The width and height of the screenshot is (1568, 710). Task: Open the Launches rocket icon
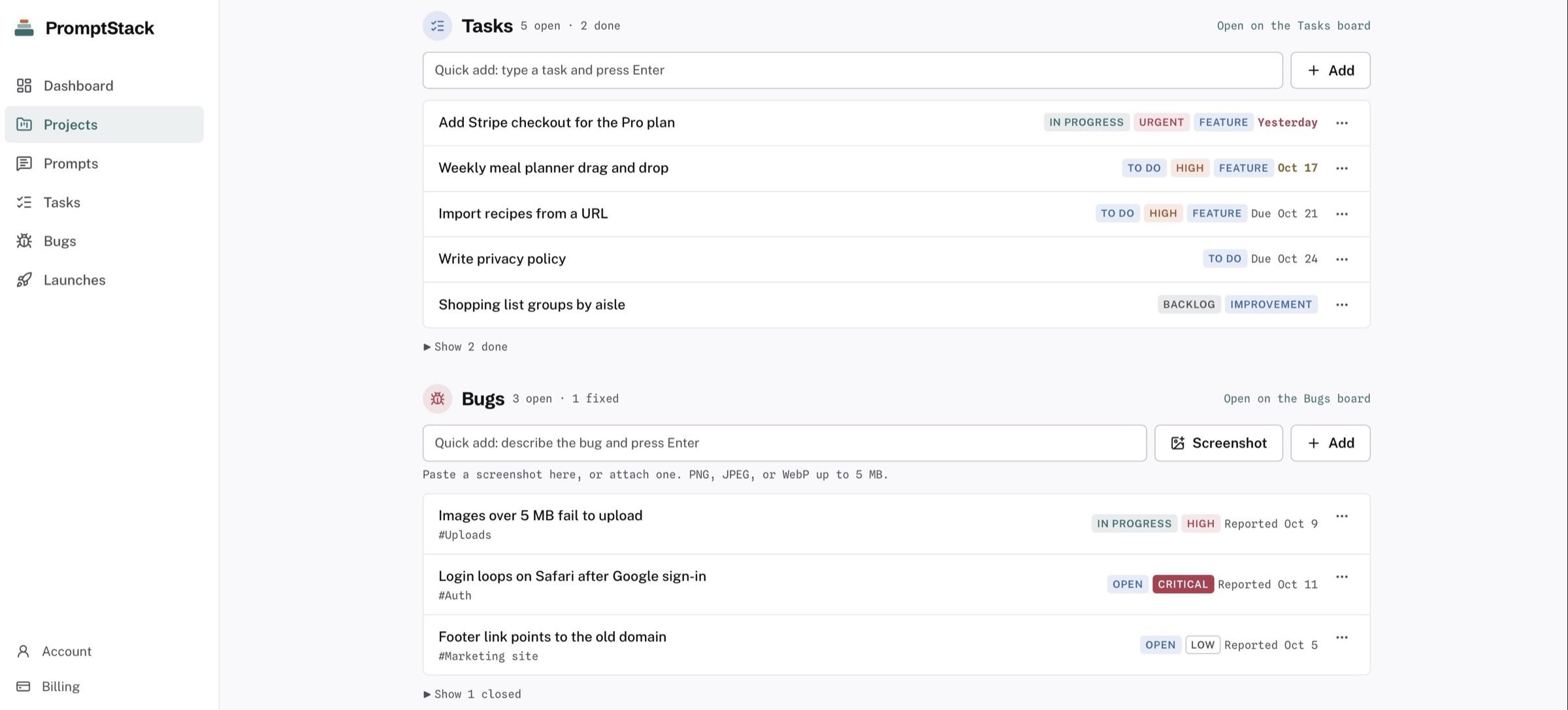pos(24,280)
